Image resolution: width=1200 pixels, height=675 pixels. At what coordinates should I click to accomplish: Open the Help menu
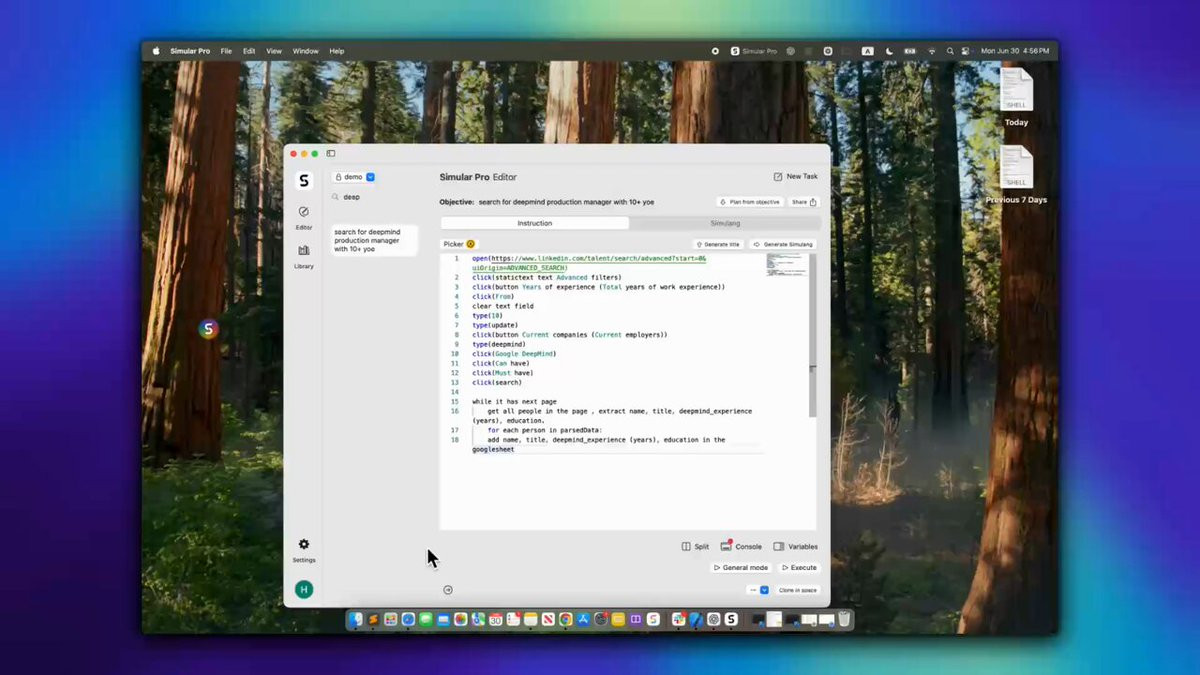click(337, 51)
